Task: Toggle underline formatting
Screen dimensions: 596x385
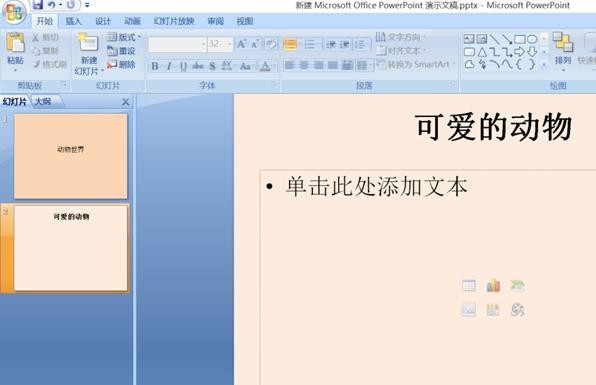Action: (183, 66)
